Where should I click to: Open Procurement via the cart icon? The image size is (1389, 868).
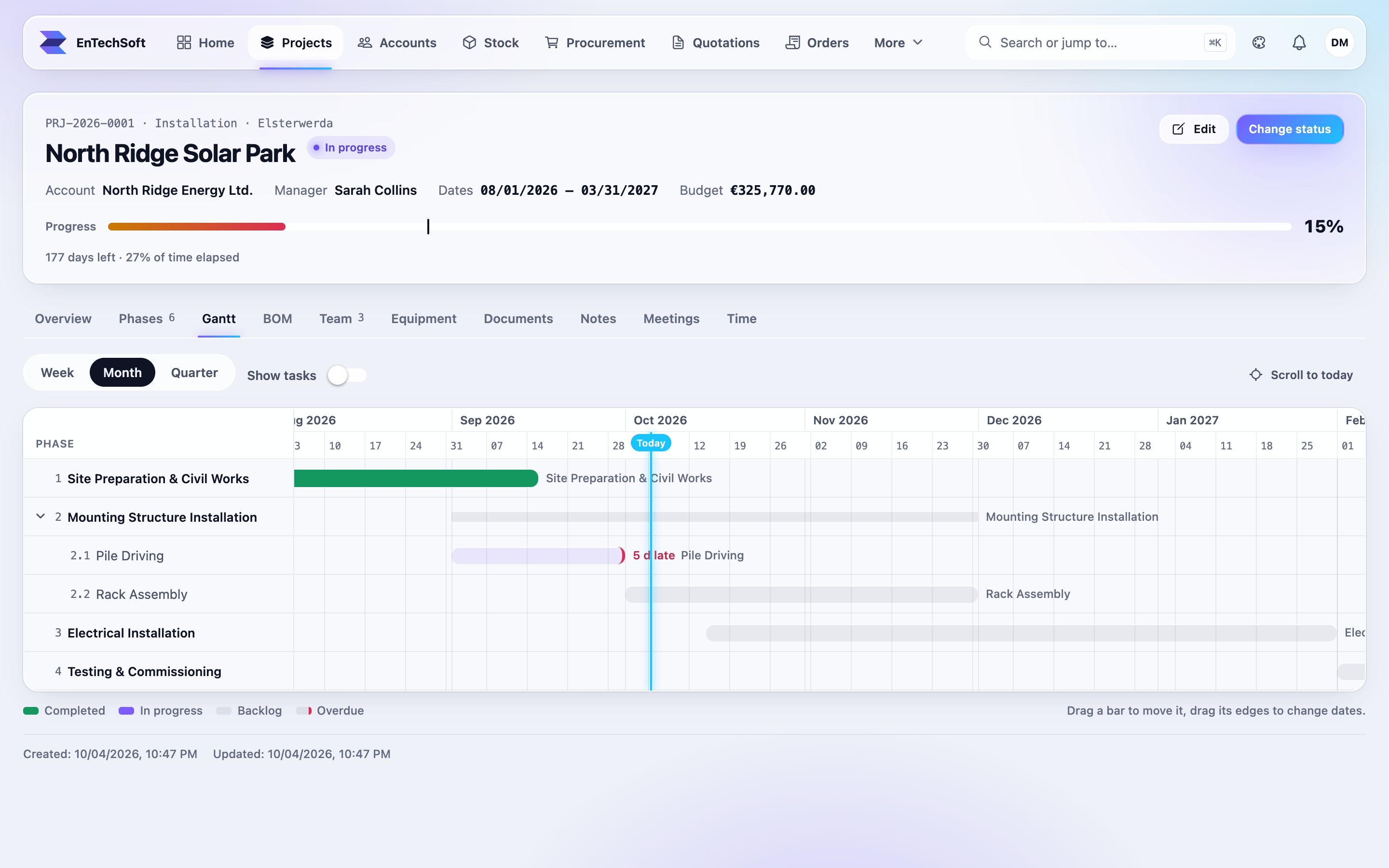[552, 42]
